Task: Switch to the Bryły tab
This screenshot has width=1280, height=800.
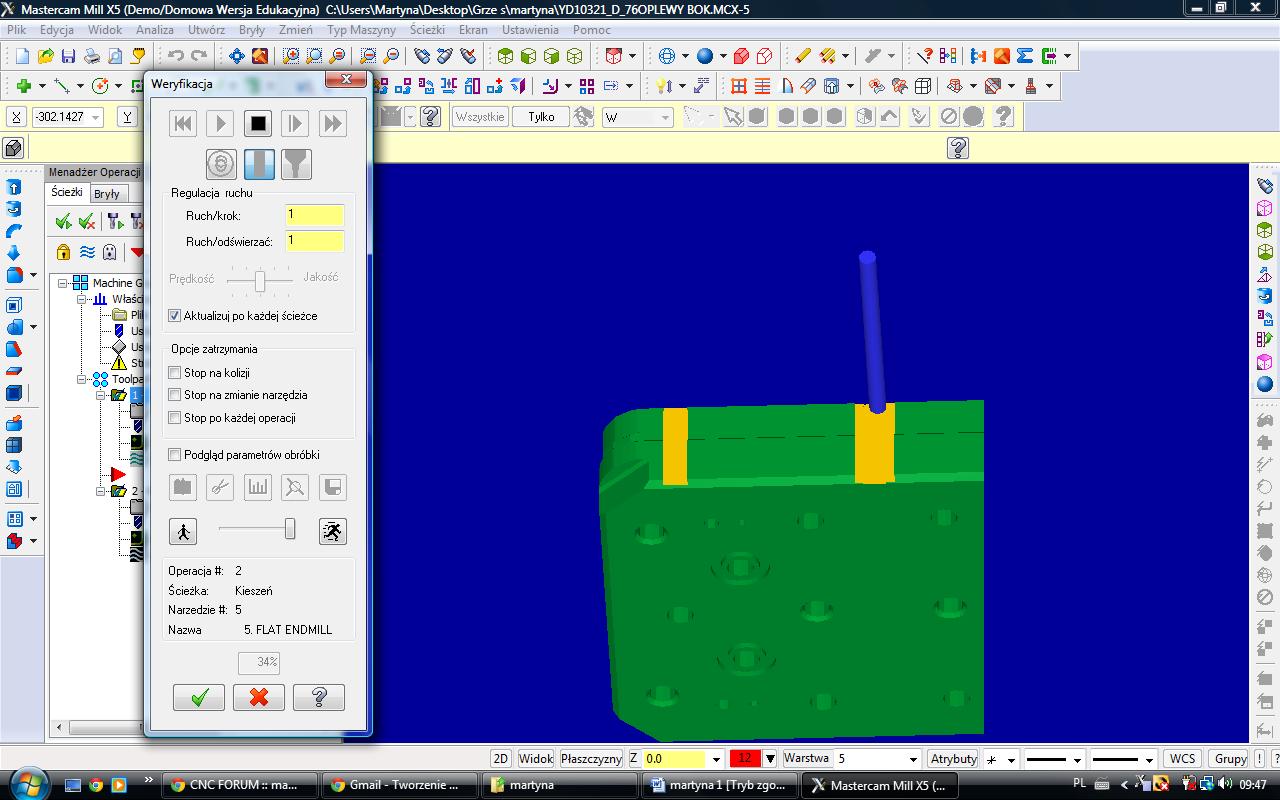Action: 107,193
